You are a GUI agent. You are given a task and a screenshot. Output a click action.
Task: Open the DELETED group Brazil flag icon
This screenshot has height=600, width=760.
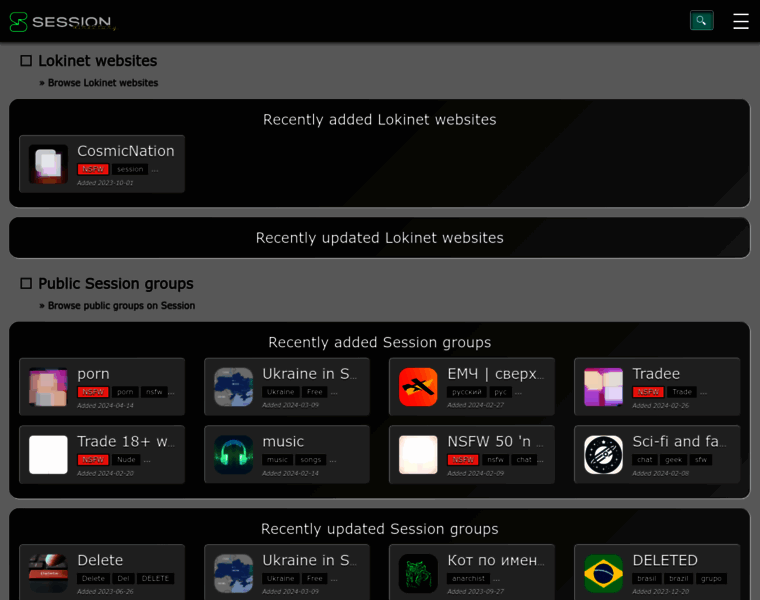click(603, 573)
